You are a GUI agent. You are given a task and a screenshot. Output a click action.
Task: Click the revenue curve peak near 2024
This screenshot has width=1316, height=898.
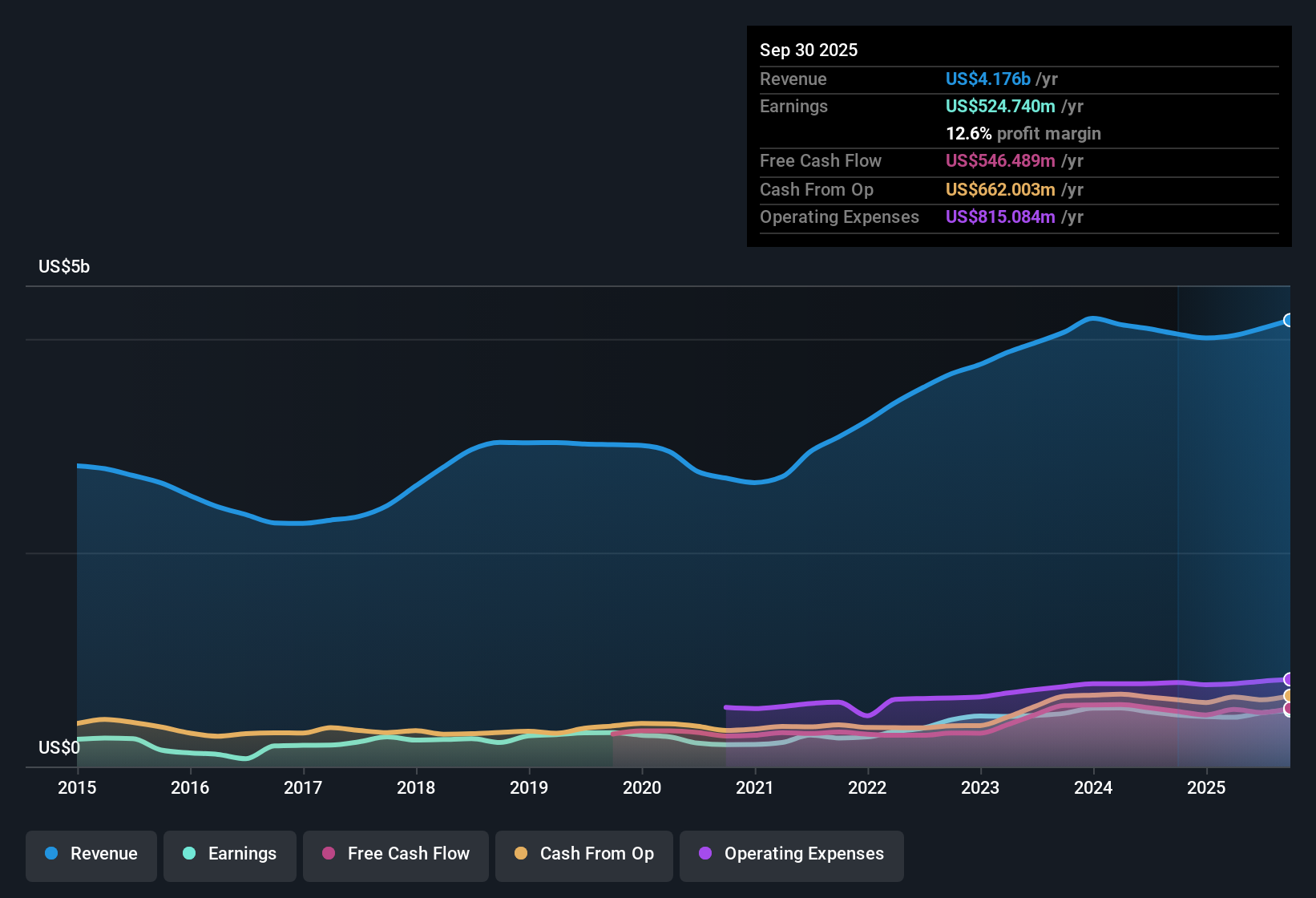point(1093,318)
